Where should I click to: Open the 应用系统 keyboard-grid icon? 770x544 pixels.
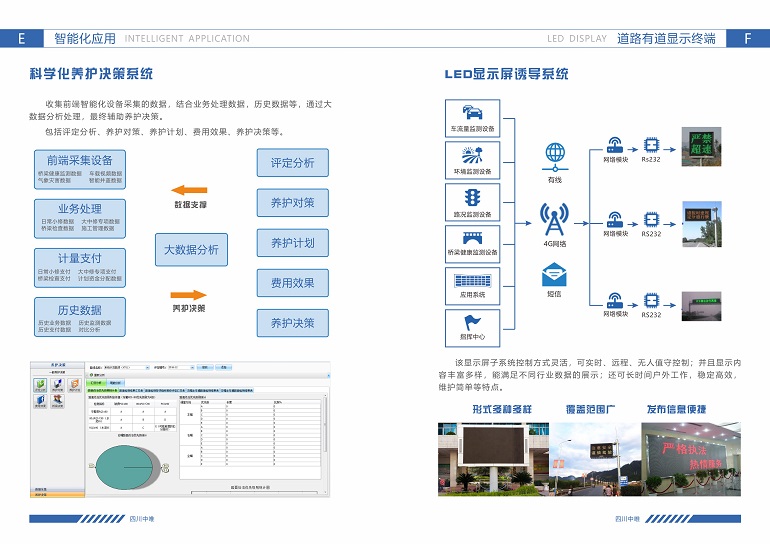(x=472, y=281)
